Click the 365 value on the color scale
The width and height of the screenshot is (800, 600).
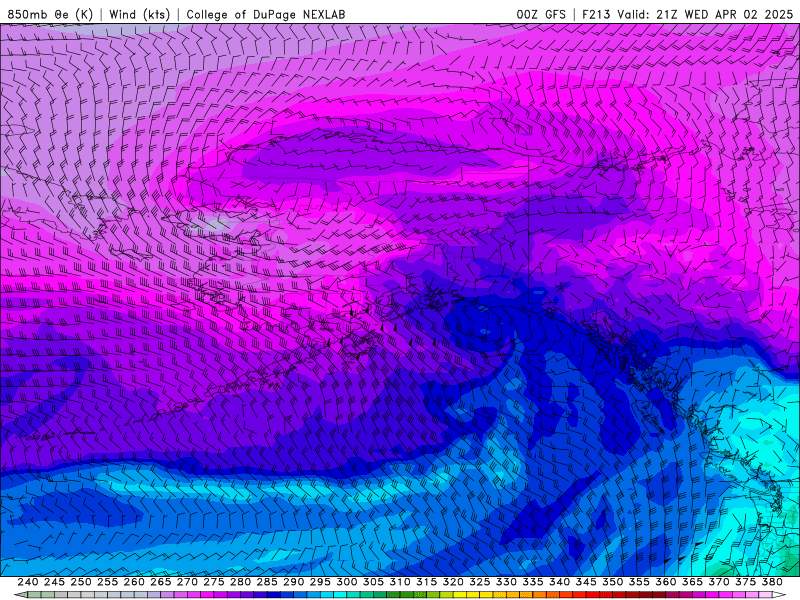pos(692,582)
